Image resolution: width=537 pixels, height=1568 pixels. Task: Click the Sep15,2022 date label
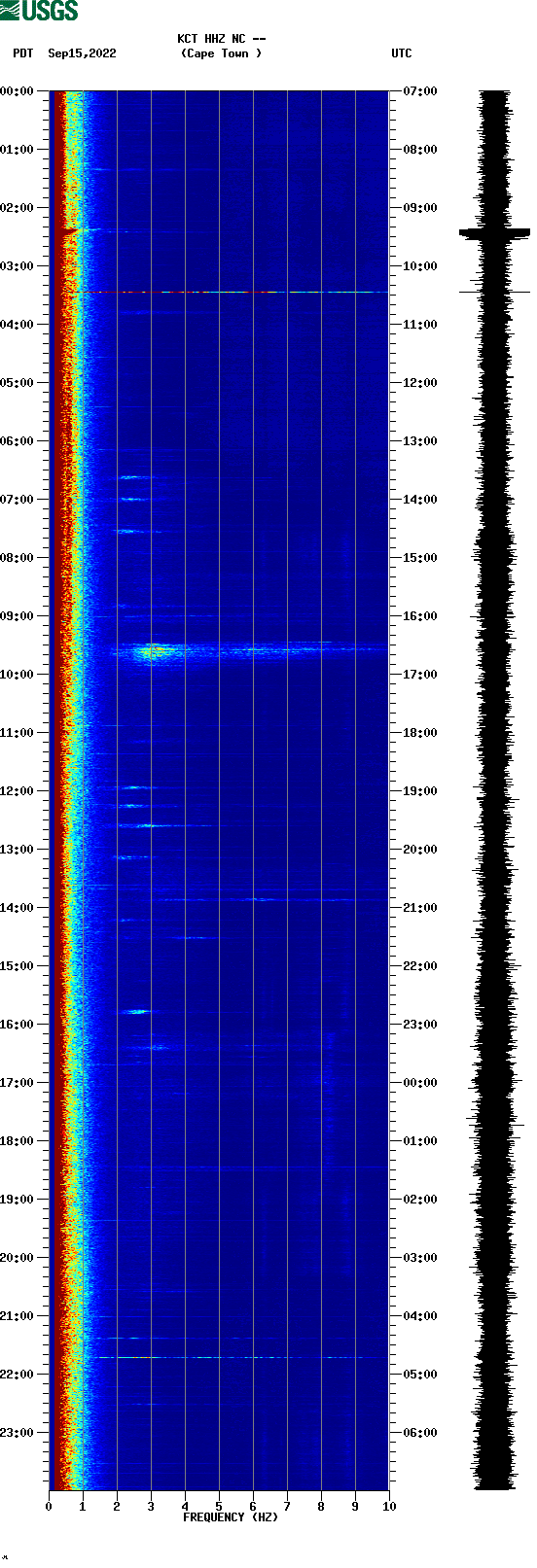tap(82, 53)
